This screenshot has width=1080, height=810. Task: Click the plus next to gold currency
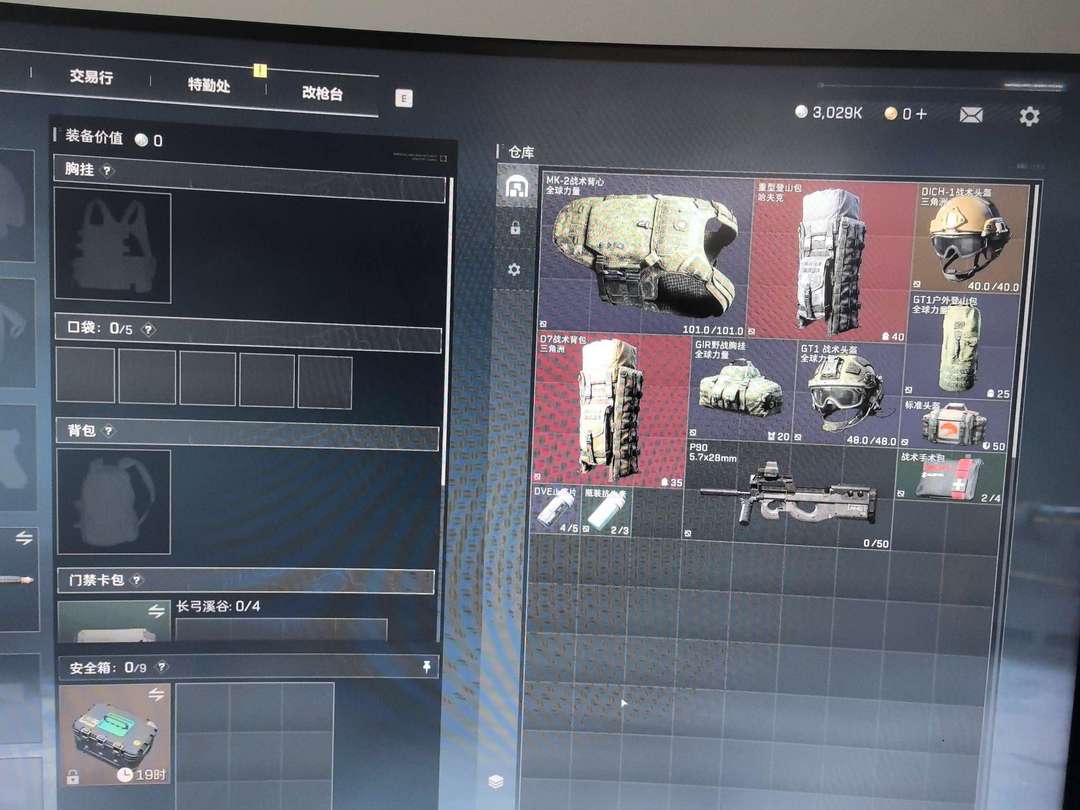point(921,114)
